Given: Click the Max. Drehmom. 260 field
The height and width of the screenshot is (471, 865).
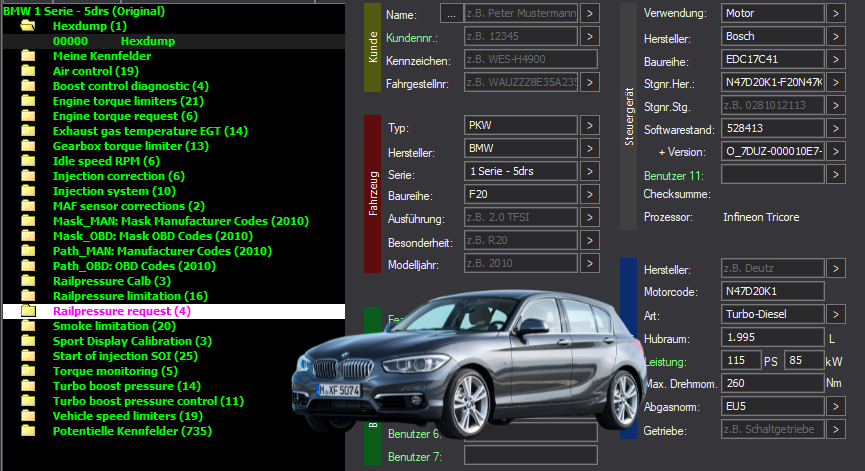Looking at the screenshot, I should click(772, 383).
